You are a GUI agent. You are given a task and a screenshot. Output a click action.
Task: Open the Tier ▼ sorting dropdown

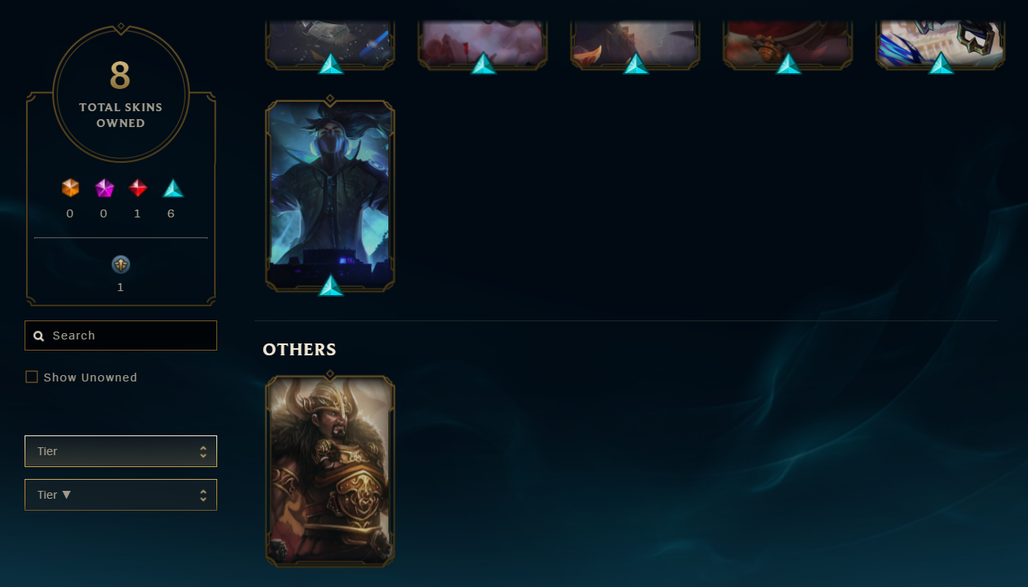point(121,495)
